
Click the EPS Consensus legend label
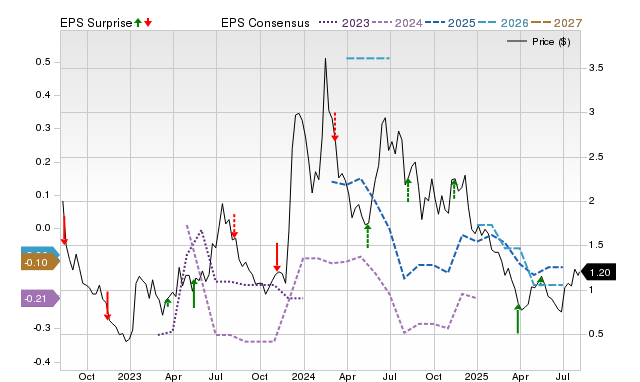tap(265, 23)
